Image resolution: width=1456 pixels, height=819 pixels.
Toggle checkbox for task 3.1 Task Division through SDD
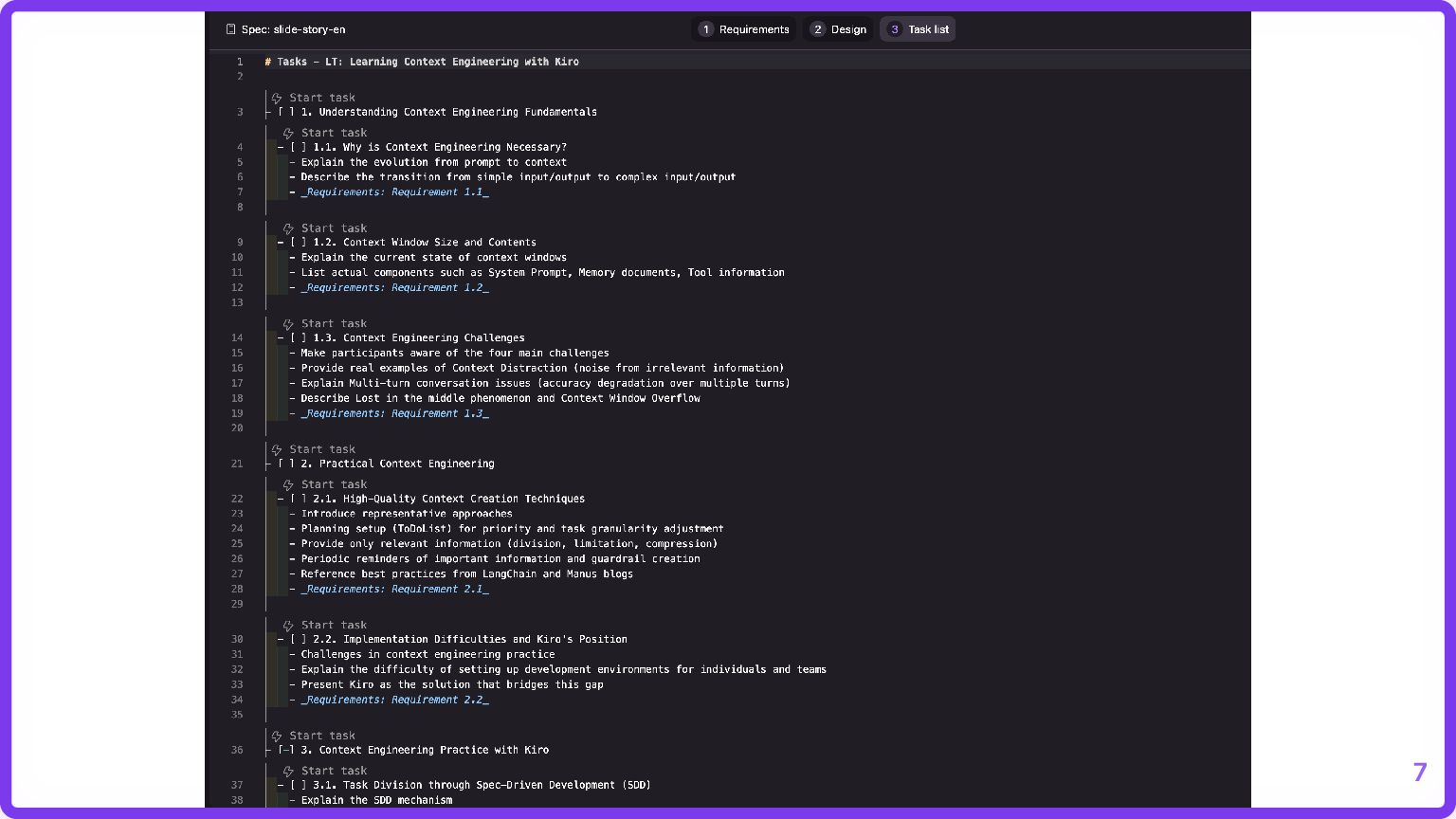299,785
